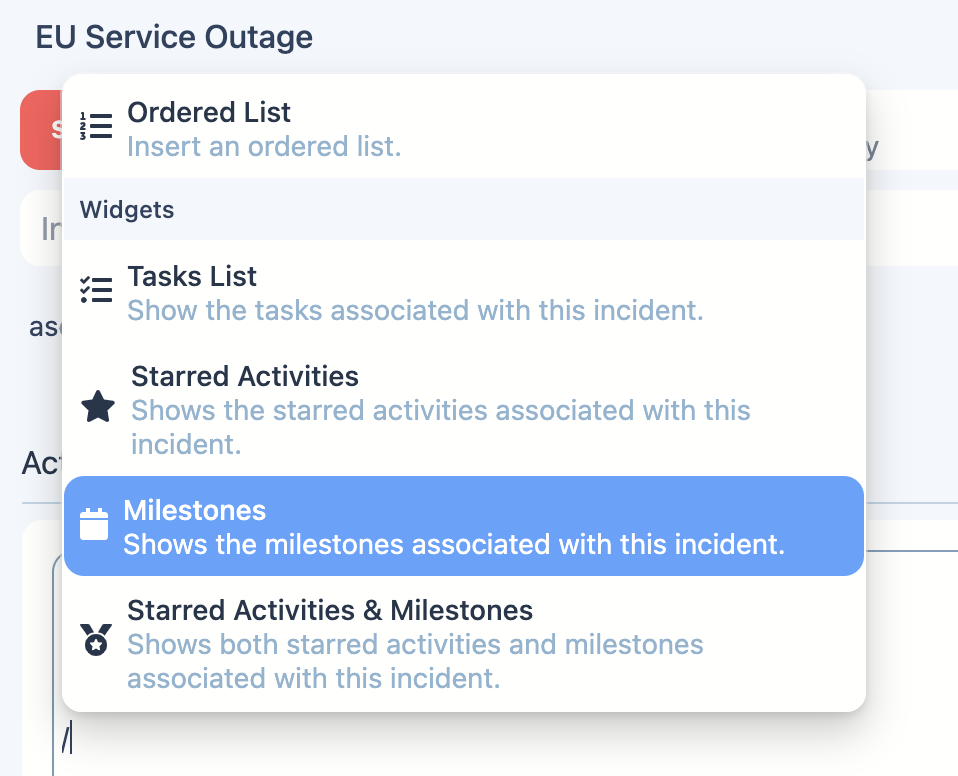The height and width of the screenshot is (776, 958).
Task: Click 'Shows both starred activities and milestones' text
Action: click(415, 661)
